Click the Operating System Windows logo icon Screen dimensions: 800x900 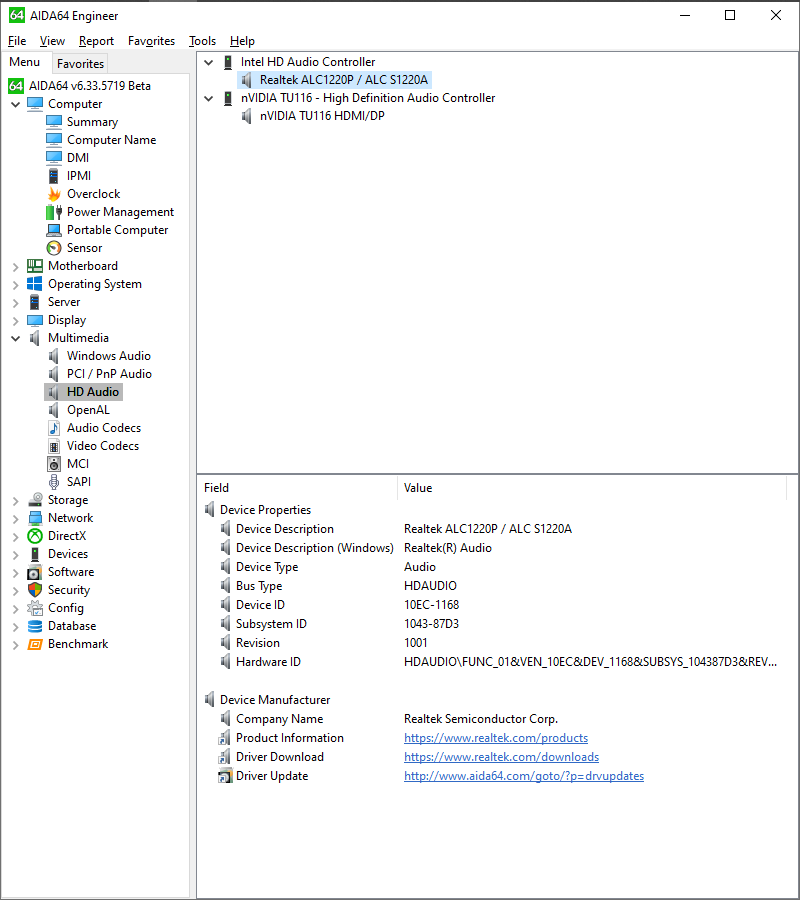click(x=35, y=284)
